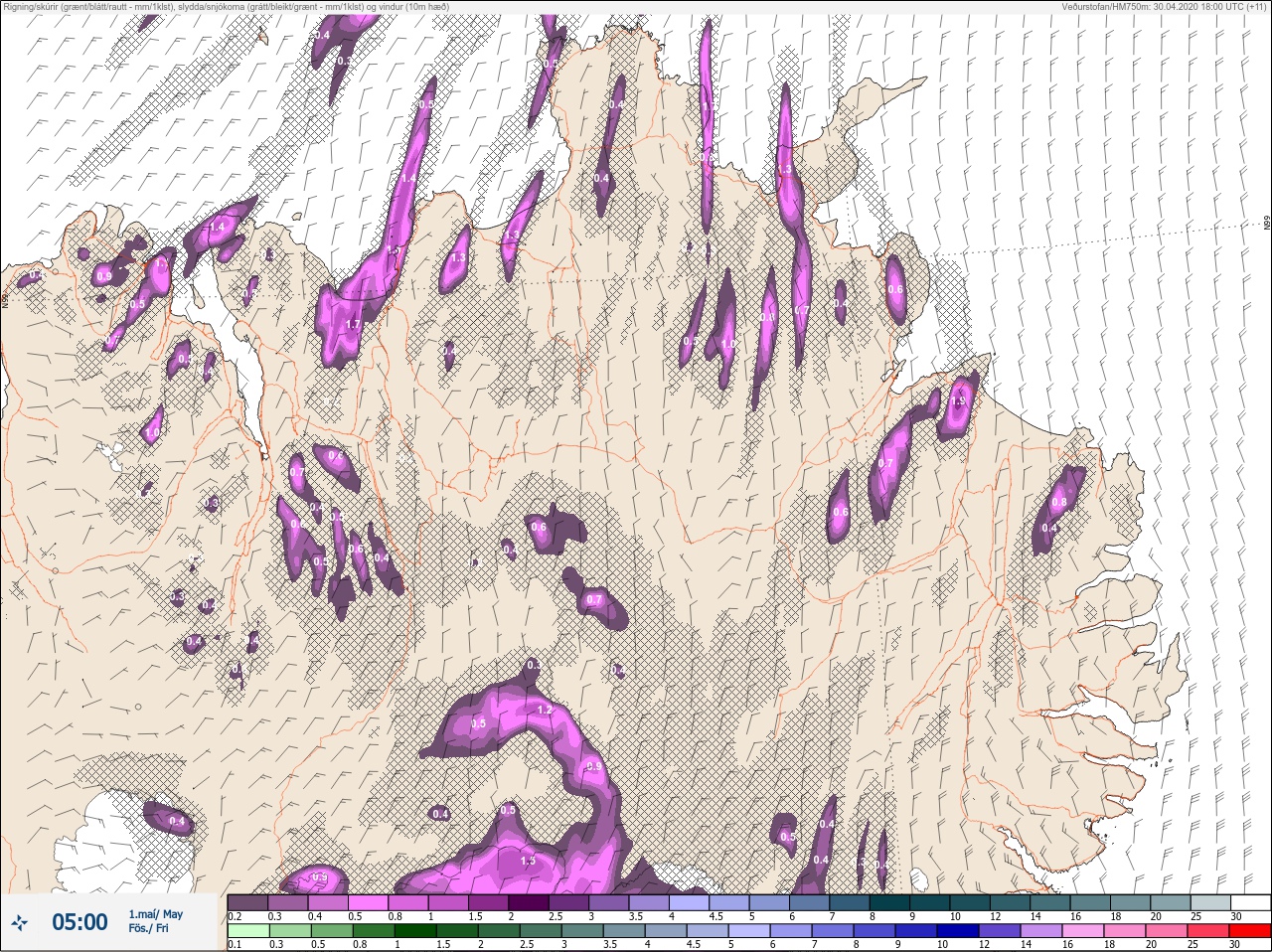Pick the pale green 0.1 swatch, lower scale
Image resolution: width=1272 pixels, height=952 pixels.
(247, 931)
